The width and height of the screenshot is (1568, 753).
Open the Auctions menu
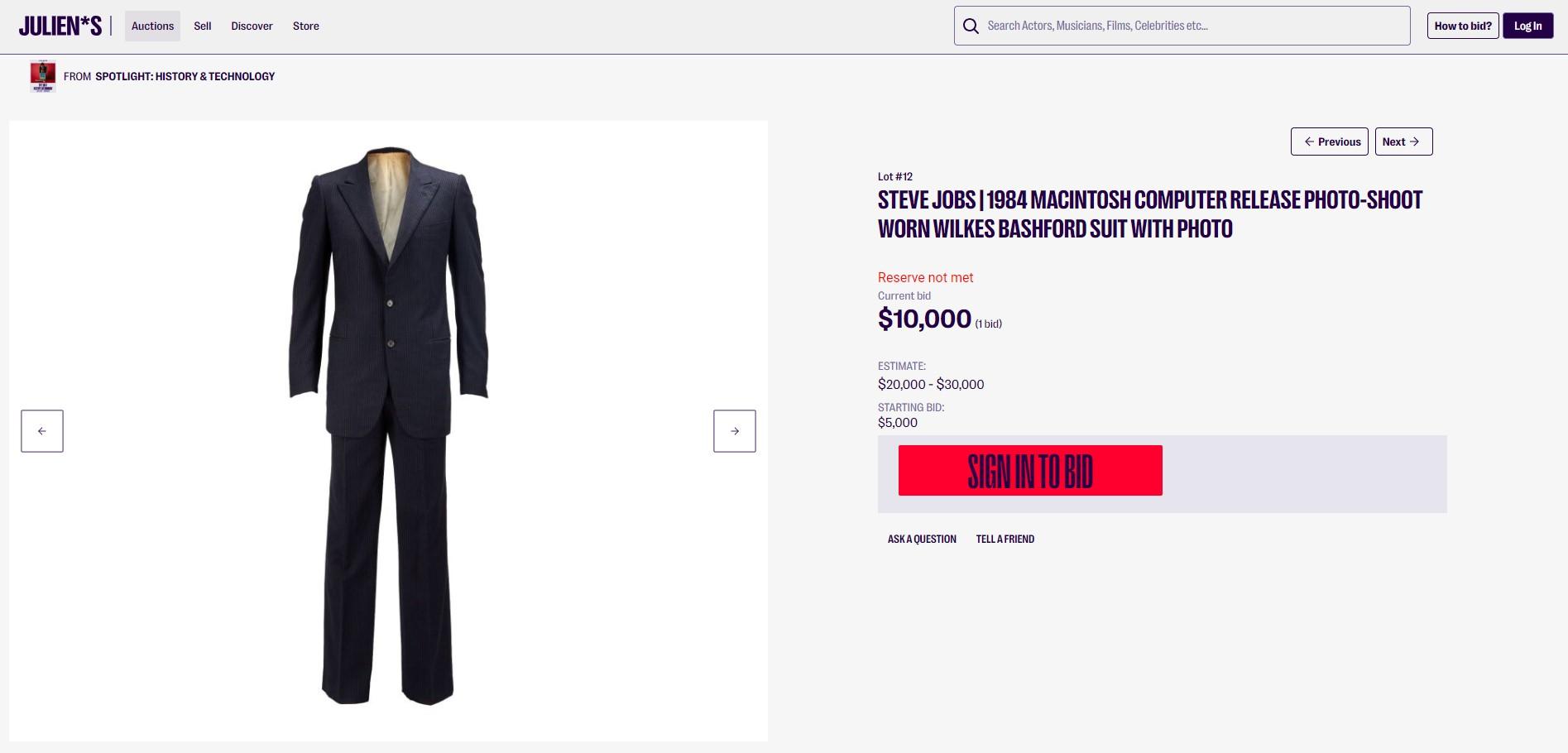[152, 26]
